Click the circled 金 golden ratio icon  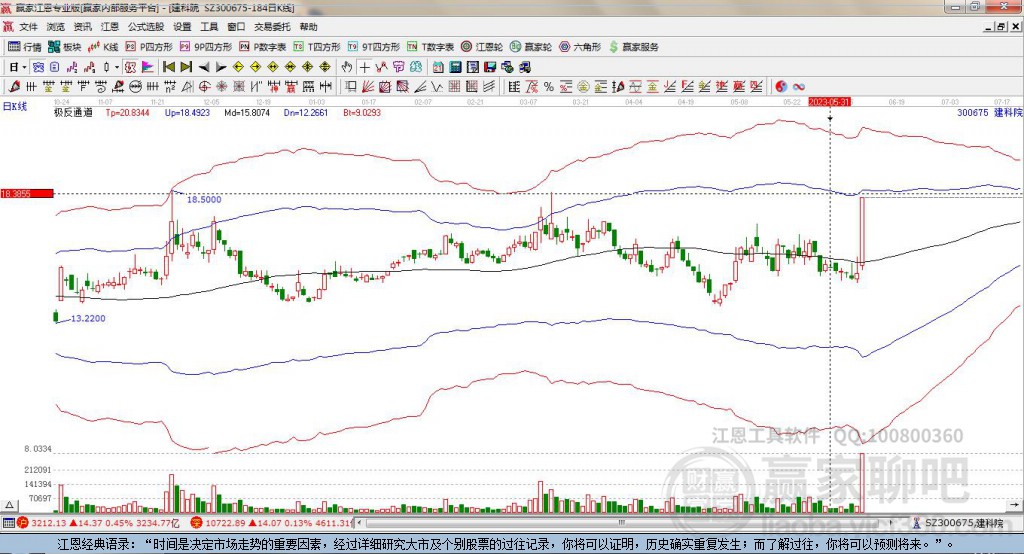tap(583, 87)
